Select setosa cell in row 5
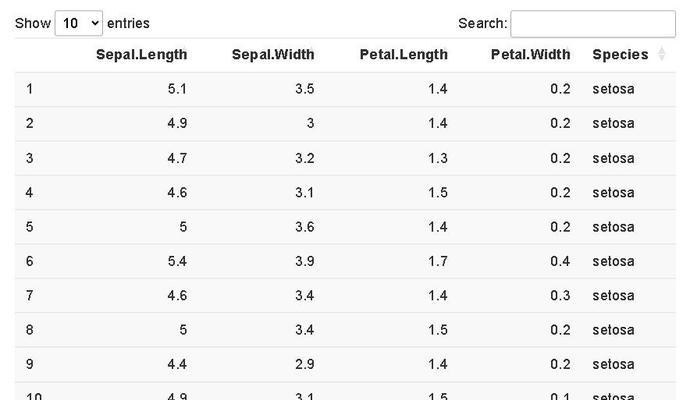The height and width of the screenshot is (400, 690). tap(613, 227)
